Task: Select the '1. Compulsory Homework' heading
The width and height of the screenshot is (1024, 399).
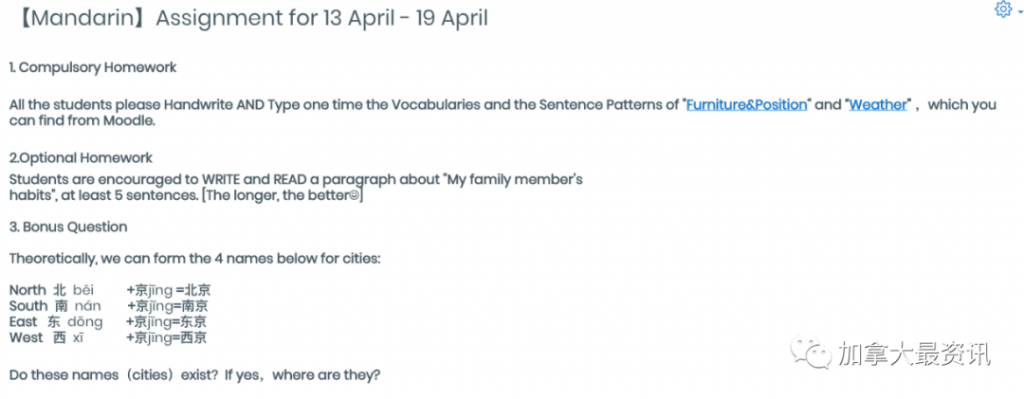Action: pos(93,68)
